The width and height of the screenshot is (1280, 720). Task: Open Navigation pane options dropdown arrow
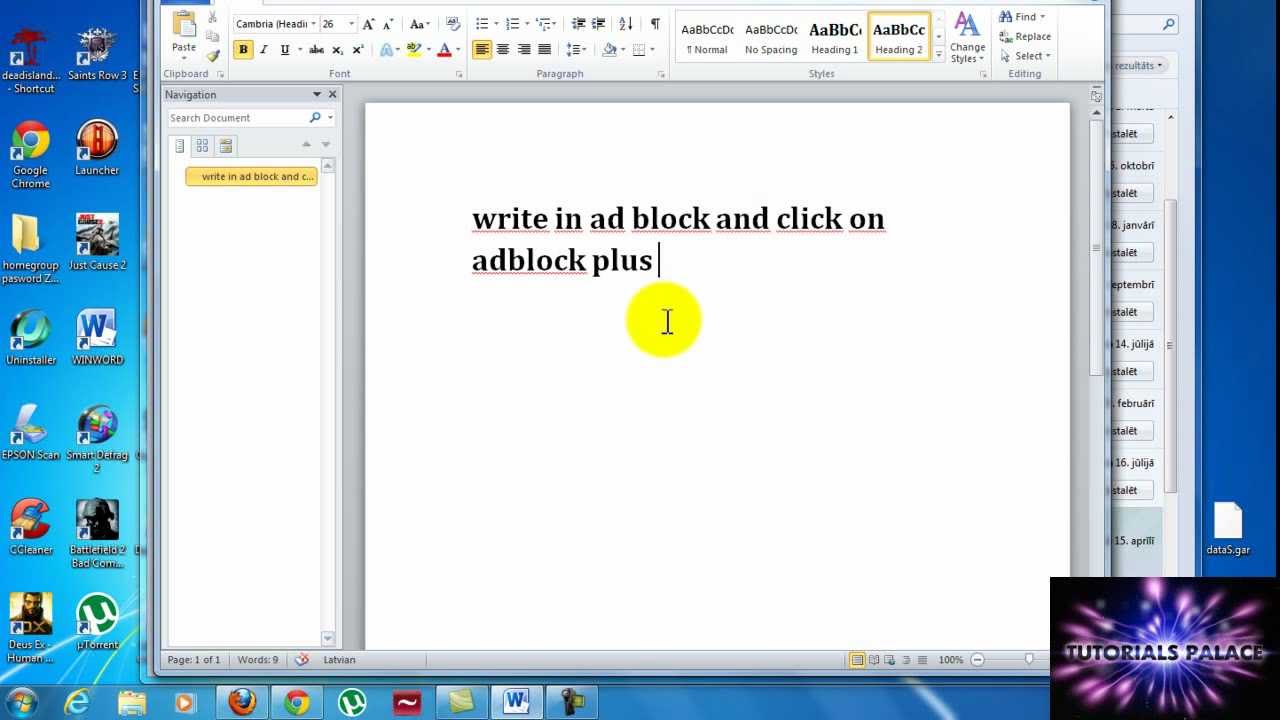(317, 95)
